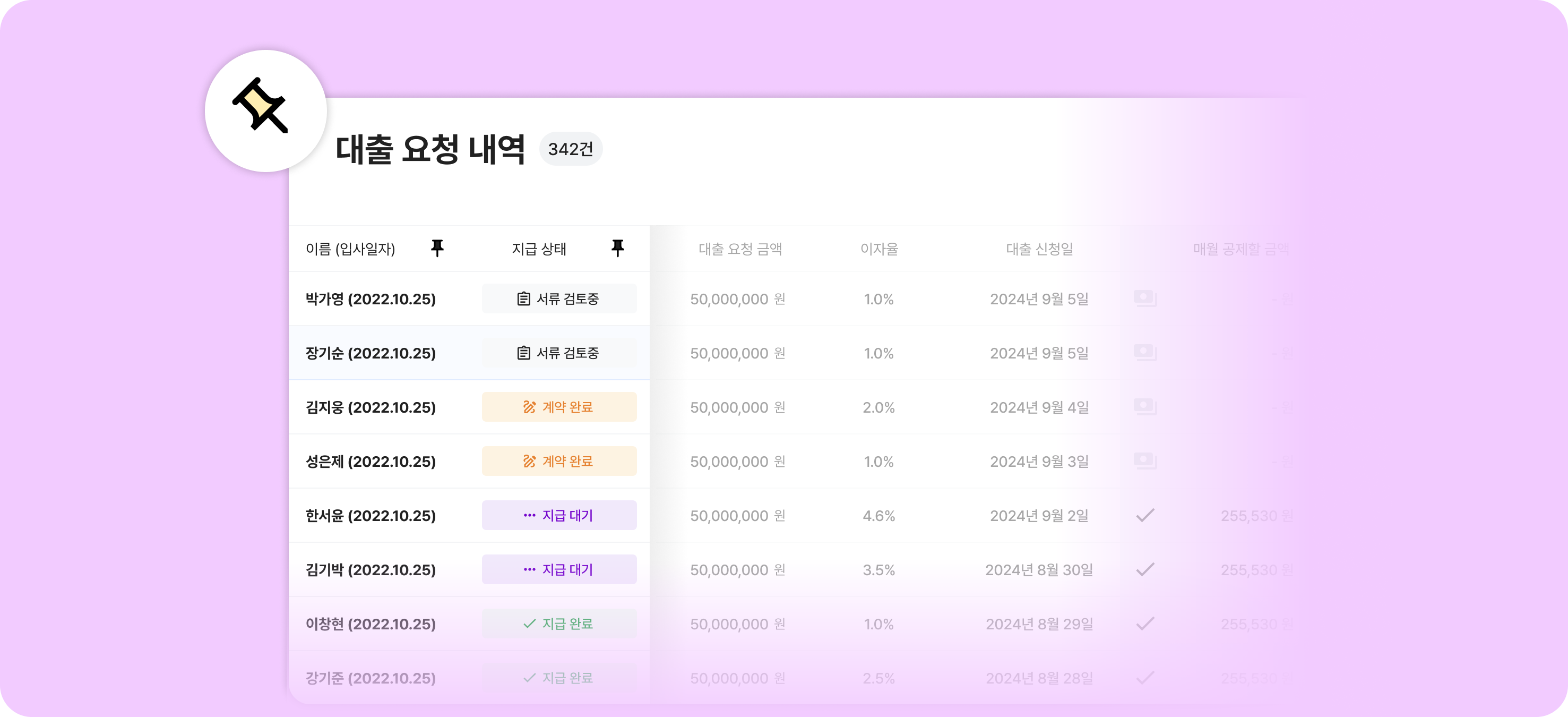Viewport: 1568px width, 717px height.
Task: Click the money icon in 박가영's row
Action: [x=1144, y=298]
